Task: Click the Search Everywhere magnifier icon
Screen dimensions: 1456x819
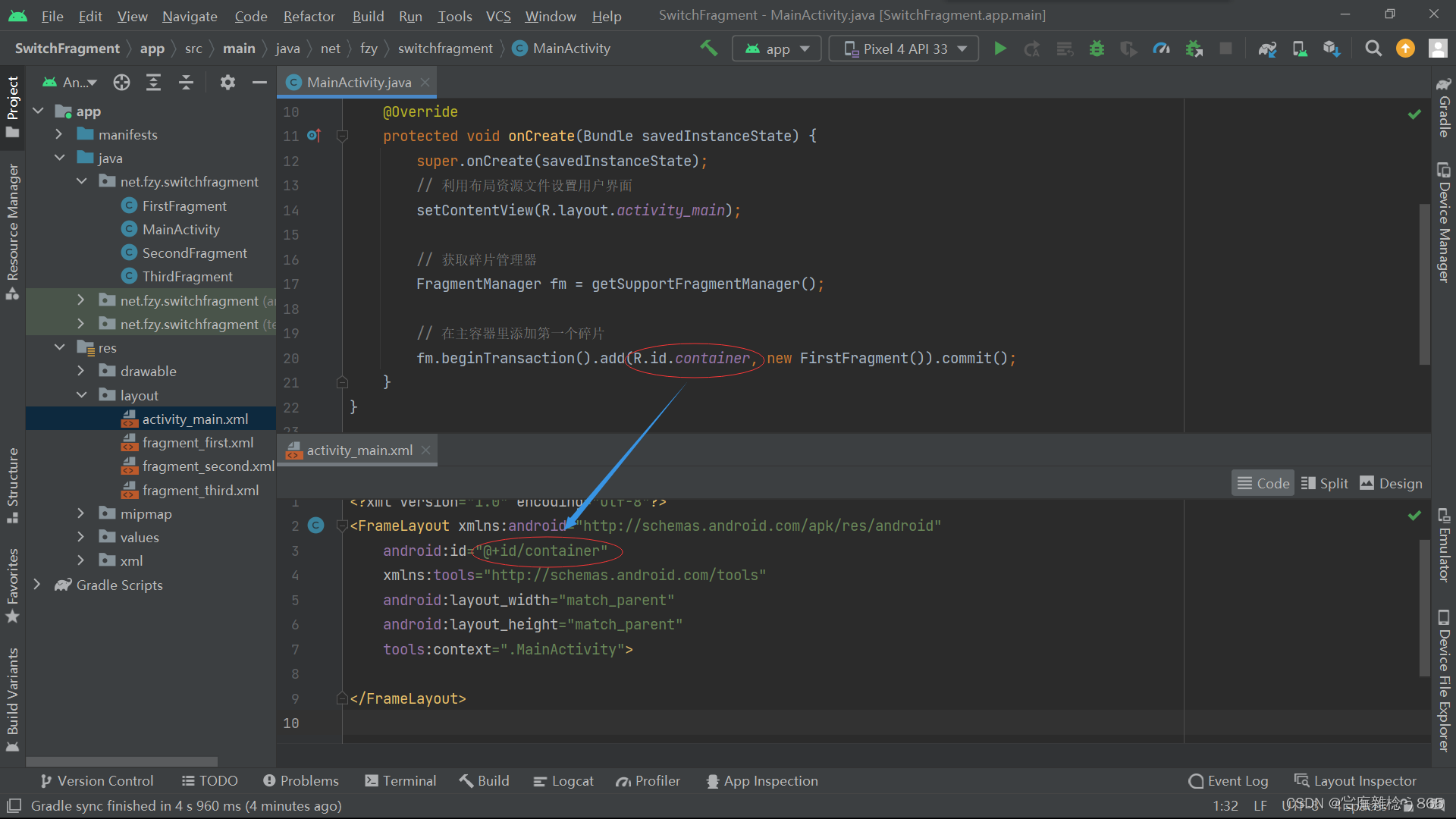Action: [x=1373, y=49]
